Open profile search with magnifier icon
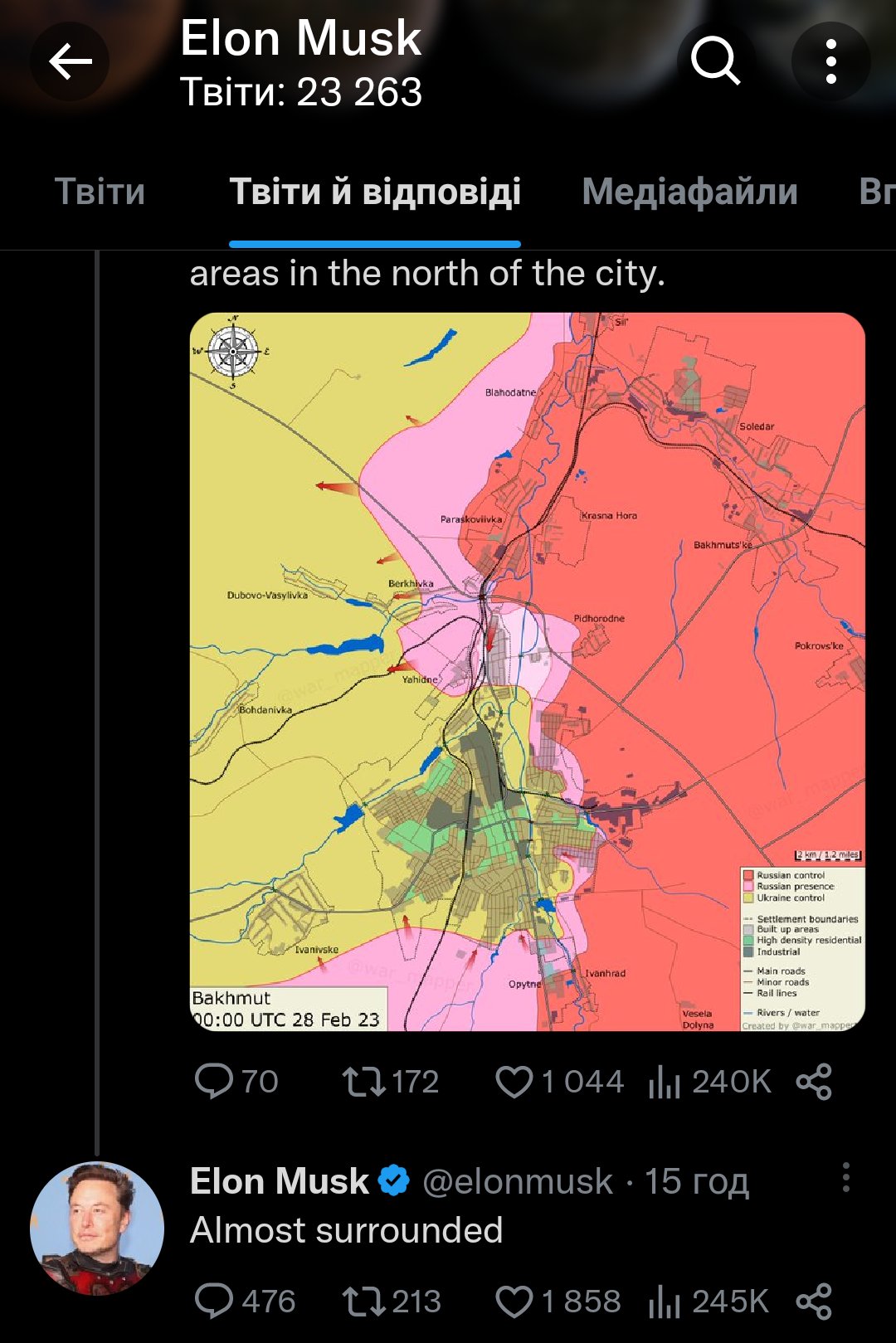This screenshot has height=1343, width=896. tap(715, 61)
